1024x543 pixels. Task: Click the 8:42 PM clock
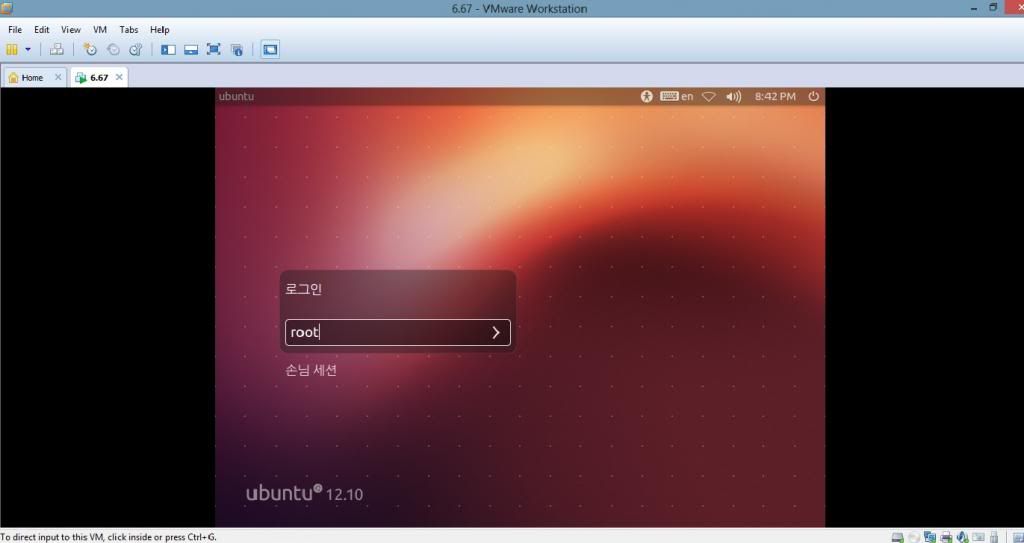coord(775,96)
